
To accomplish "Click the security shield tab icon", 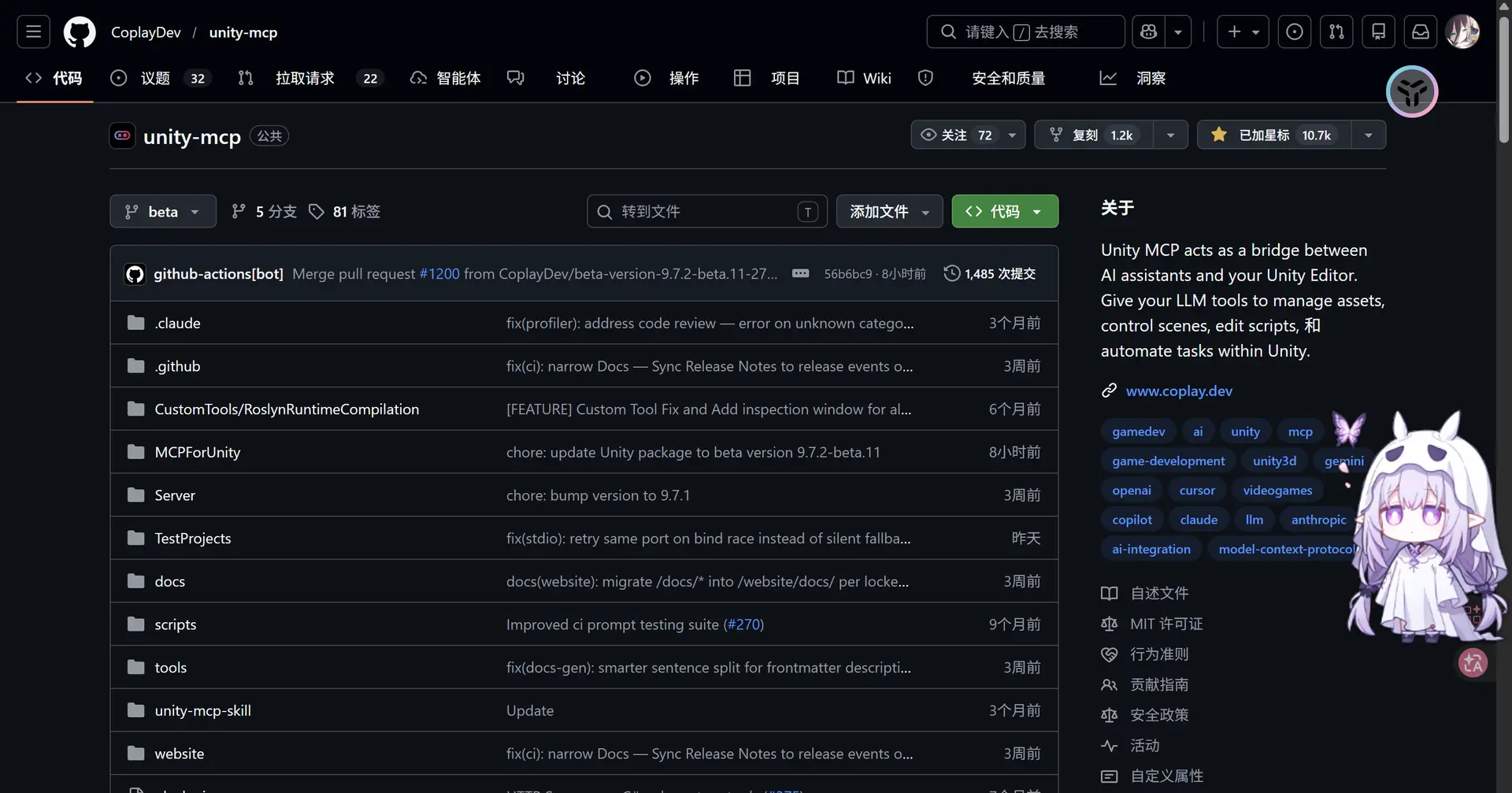I will 925,78.
